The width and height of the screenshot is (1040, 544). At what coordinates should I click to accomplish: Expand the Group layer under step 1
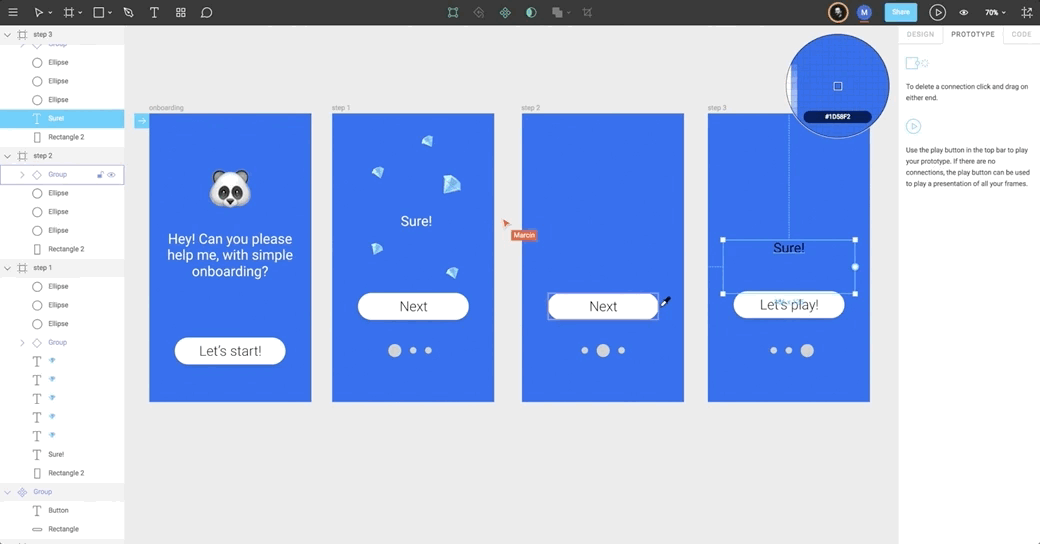pos(22,342)
